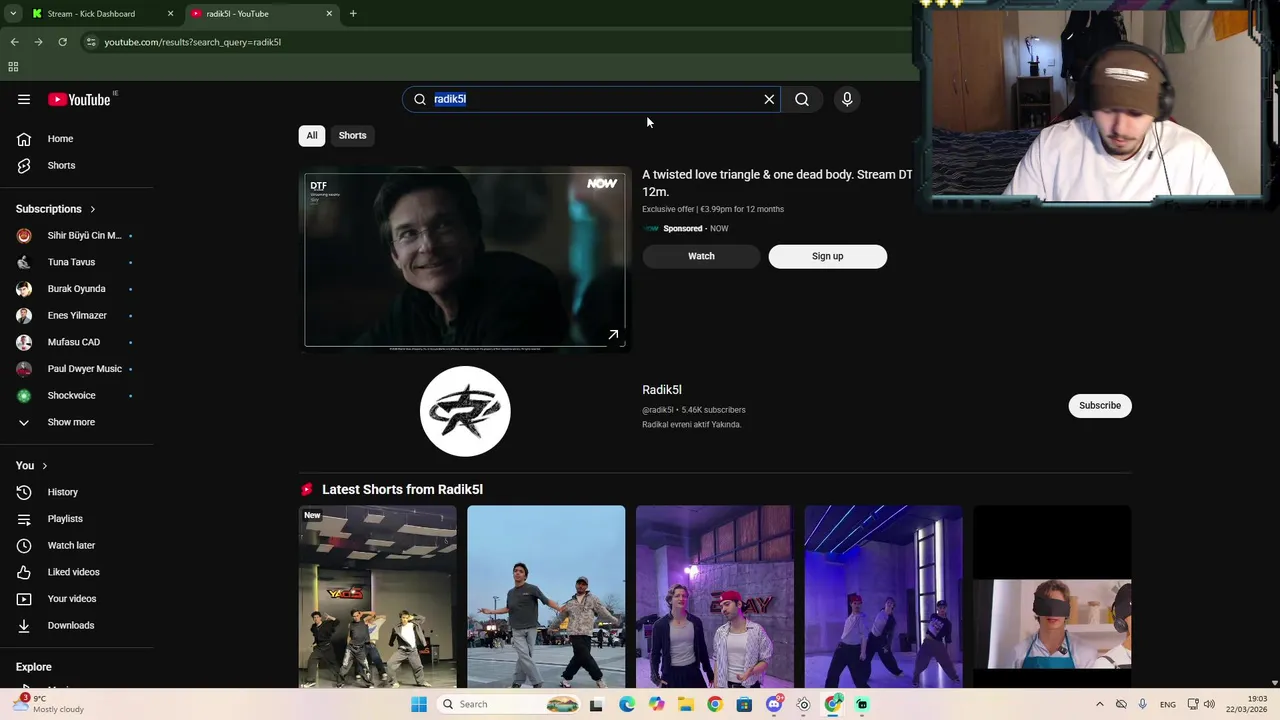Click the Sign up button on ad

coord(827,256)
